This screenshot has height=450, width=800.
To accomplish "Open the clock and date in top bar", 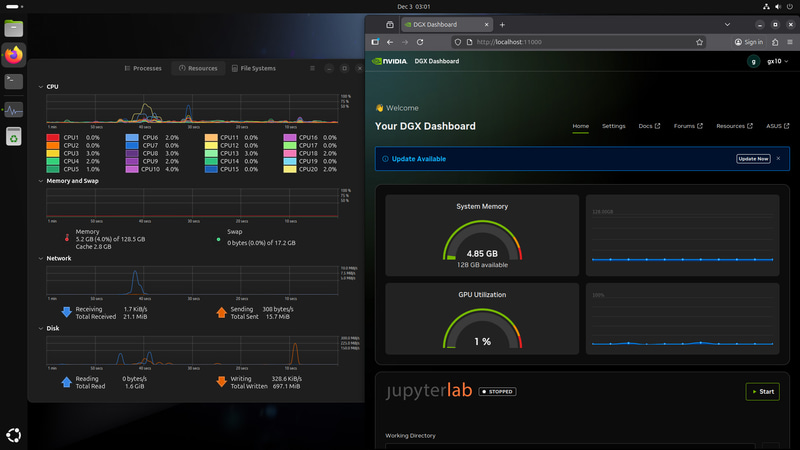I will point(413,7).
